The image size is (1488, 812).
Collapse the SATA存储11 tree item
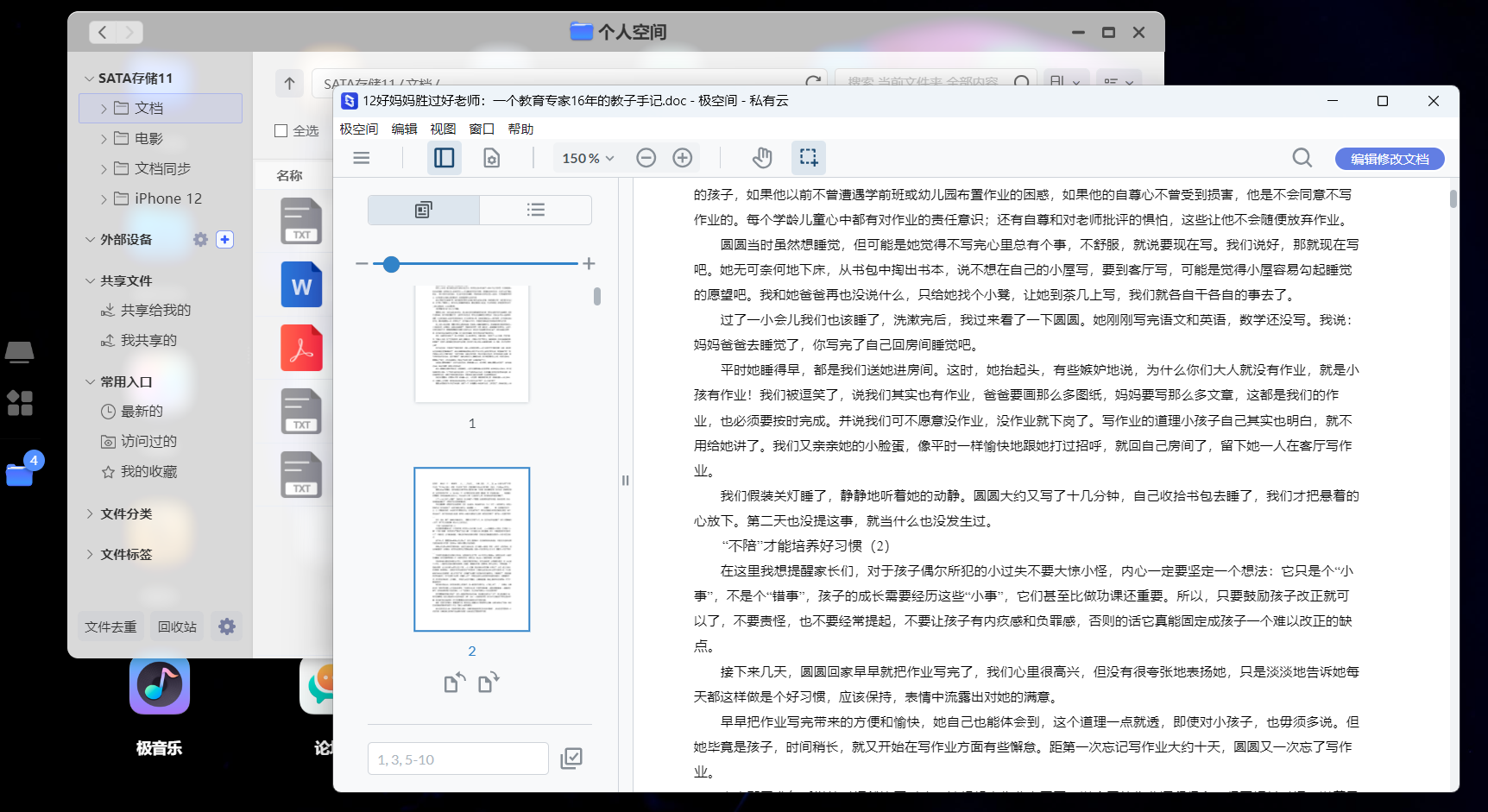tap(89, 77)
